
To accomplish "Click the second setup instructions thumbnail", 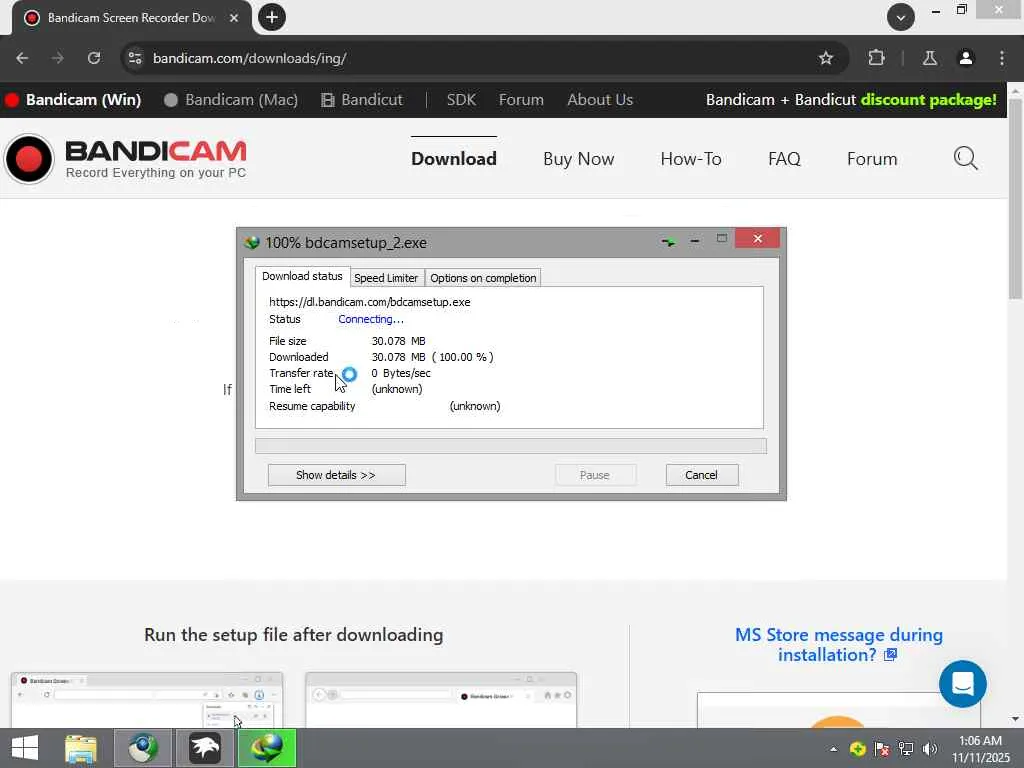I will pos(441,699).
